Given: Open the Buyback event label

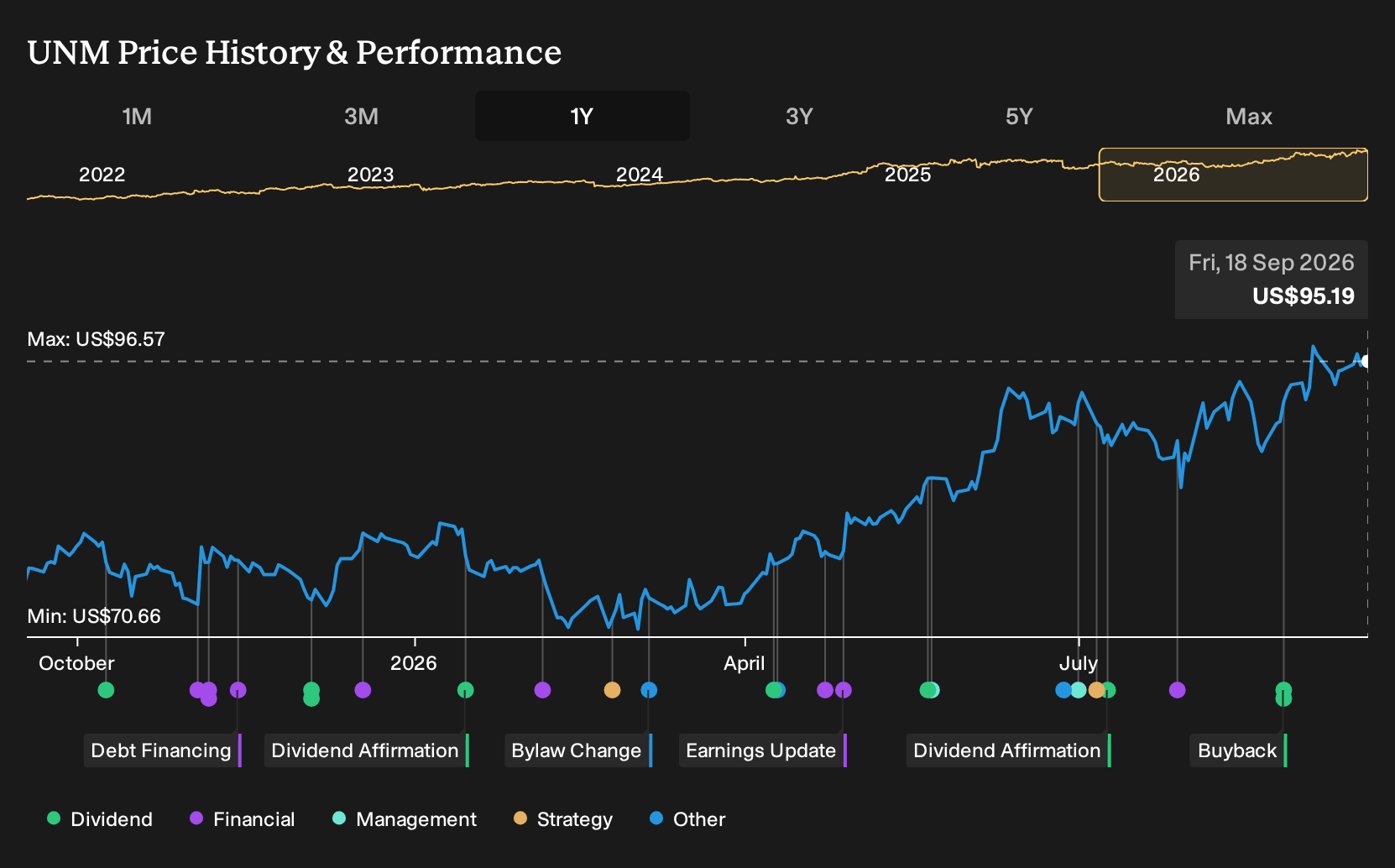Looking at the screenshot, I should (x=1238, y=750).
